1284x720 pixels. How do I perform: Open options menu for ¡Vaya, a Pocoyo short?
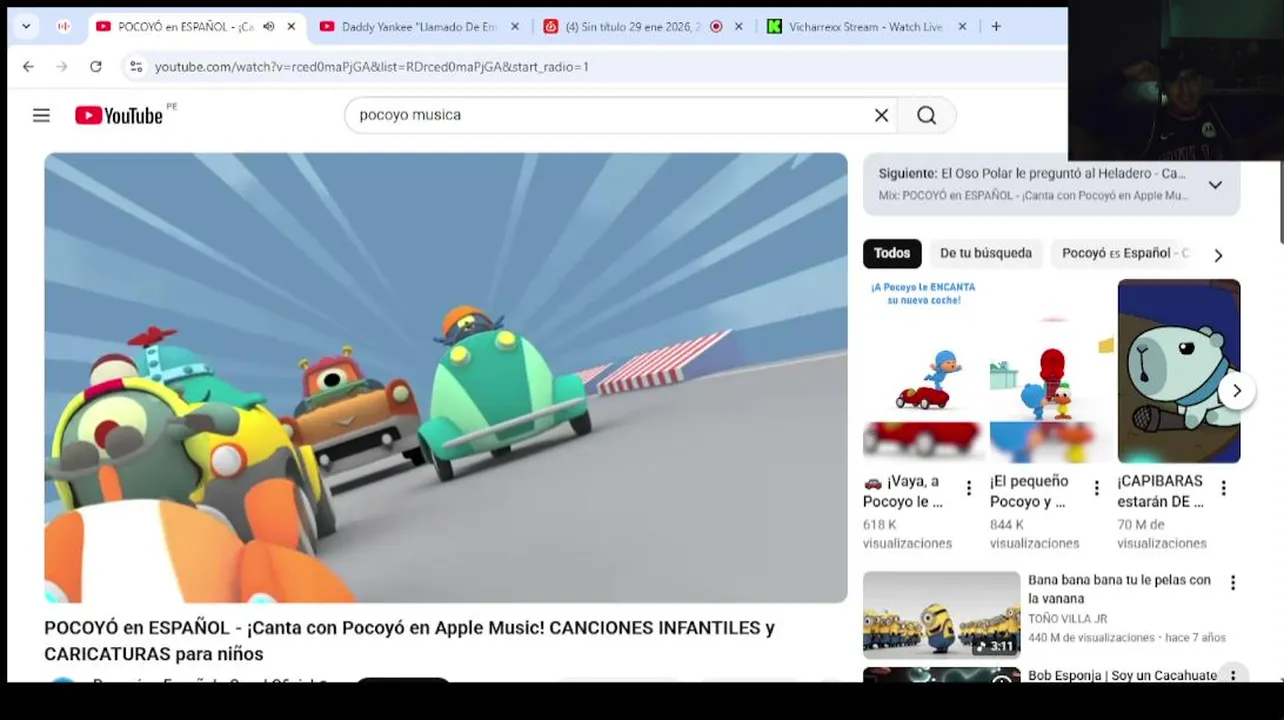tap(968, 488)
